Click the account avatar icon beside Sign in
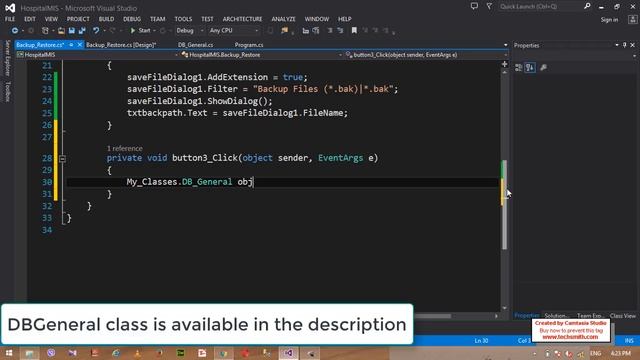 [632, 19]
